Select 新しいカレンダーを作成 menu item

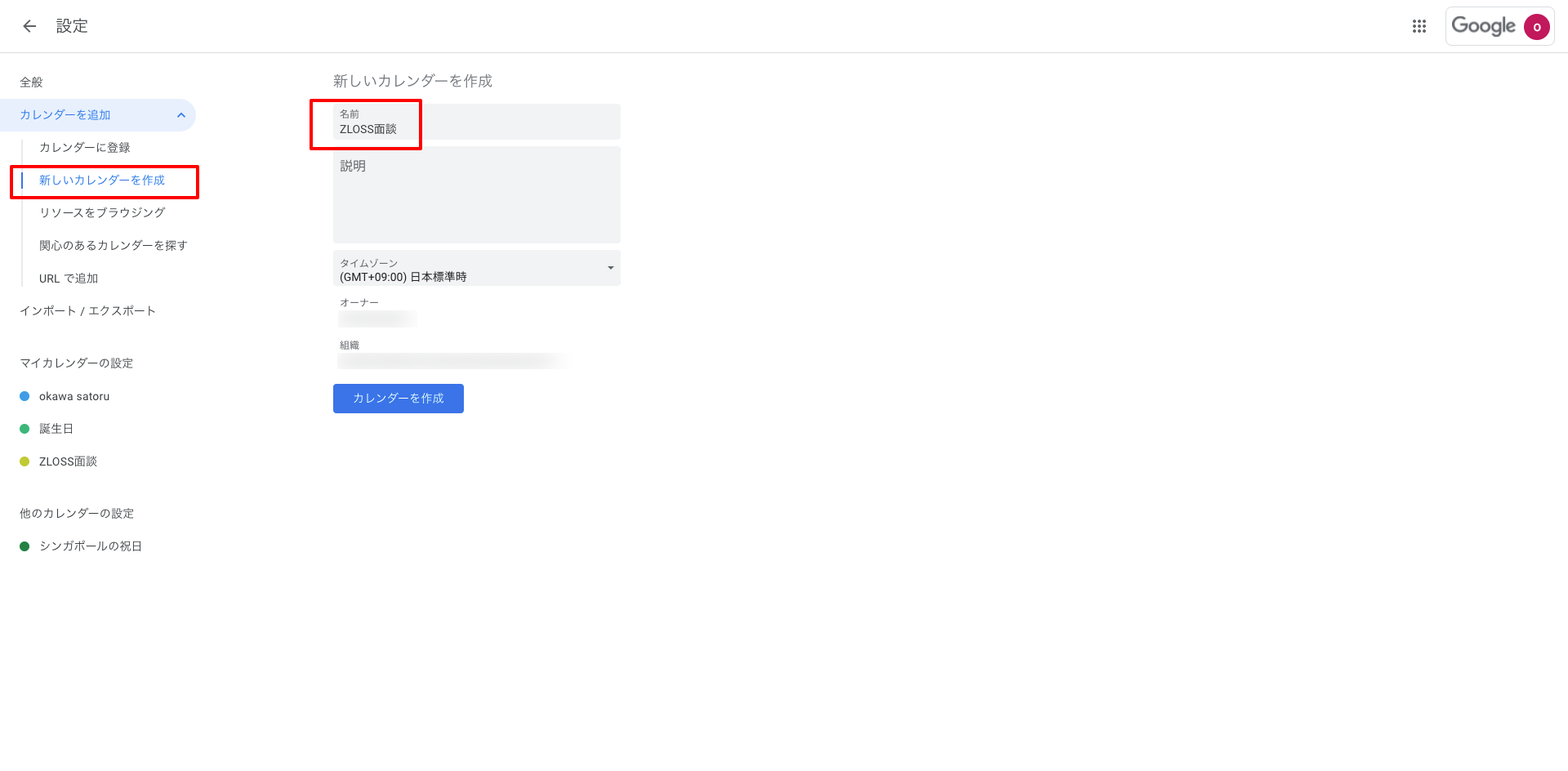[x=102, y=180]
